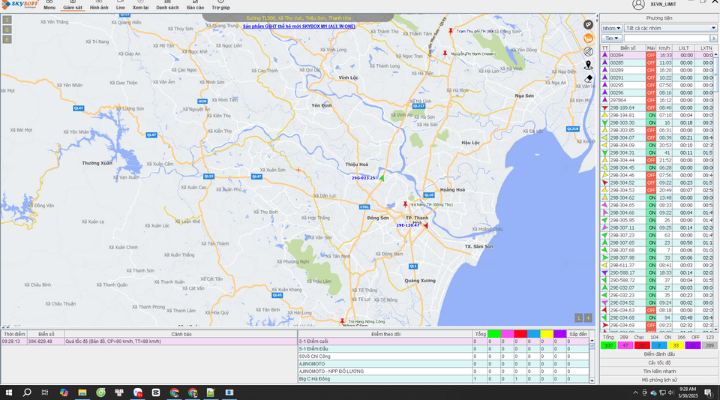720x400 pixels.
Task: Toggle the E map layer button
Action: point(7,39)
